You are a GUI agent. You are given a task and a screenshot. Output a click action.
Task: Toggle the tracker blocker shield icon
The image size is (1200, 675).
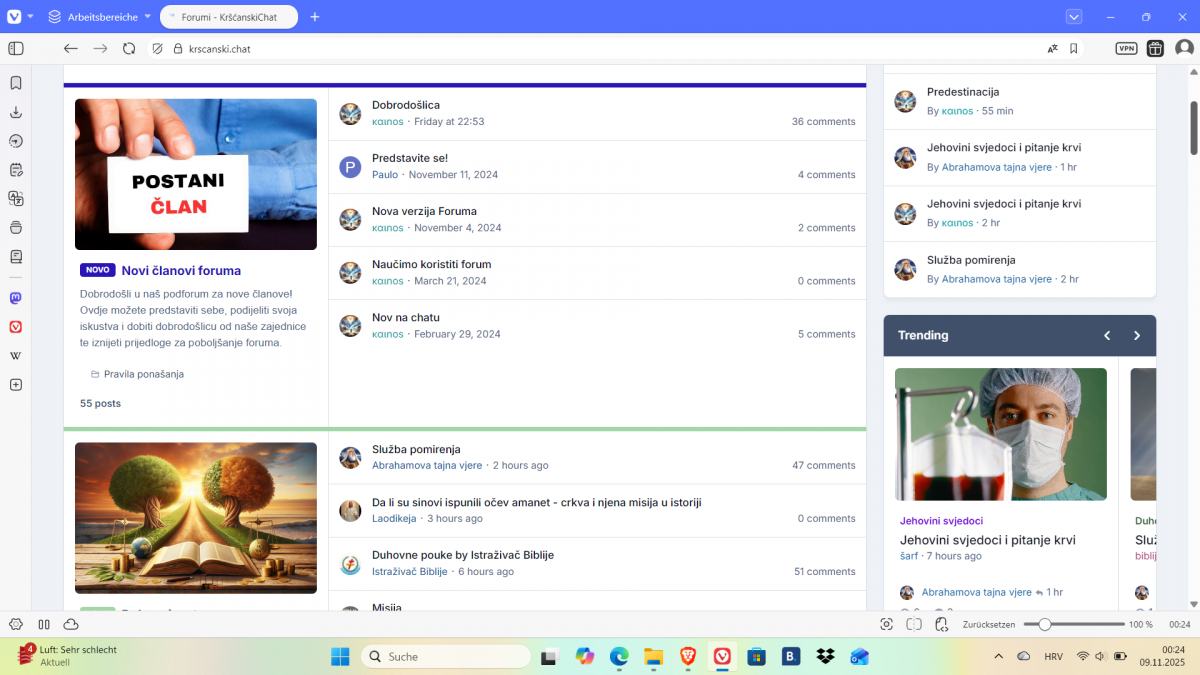(x=157, y=48)
